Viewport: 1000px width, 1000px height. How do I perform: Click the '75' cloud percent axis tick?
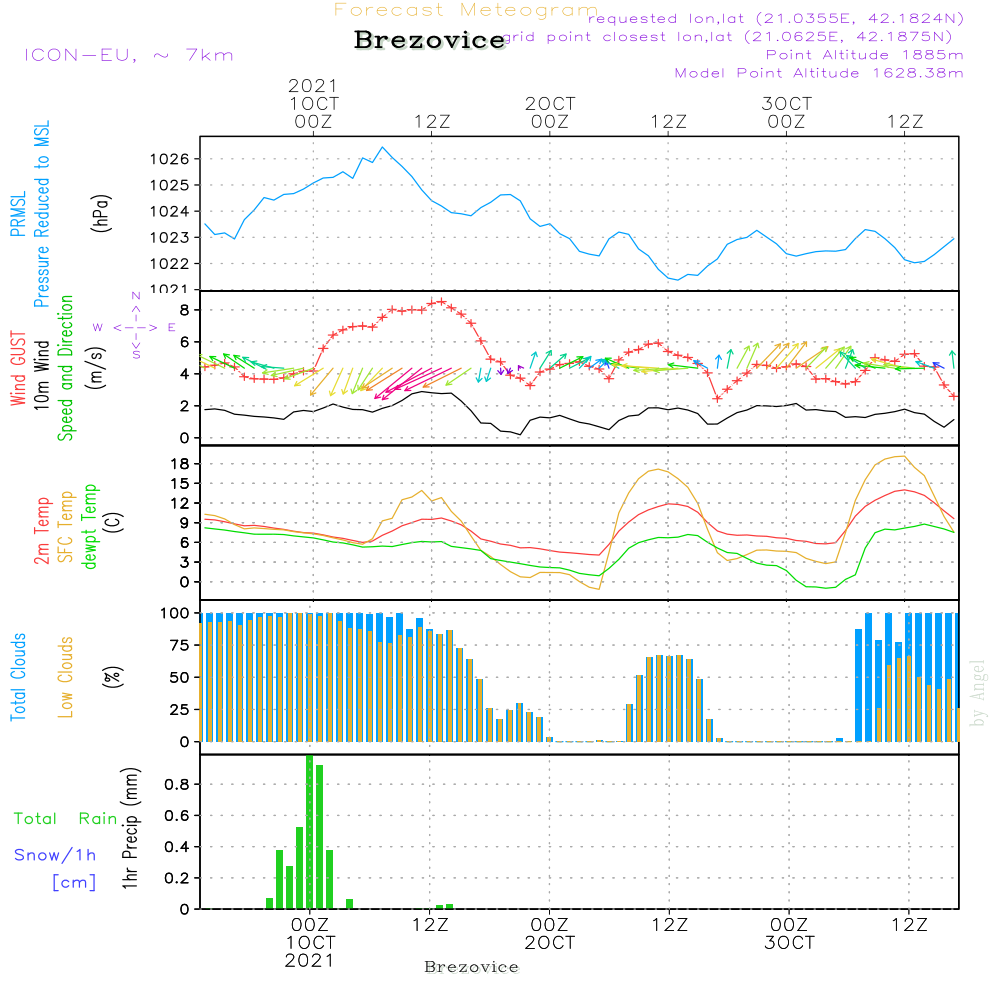click(180, 645)
